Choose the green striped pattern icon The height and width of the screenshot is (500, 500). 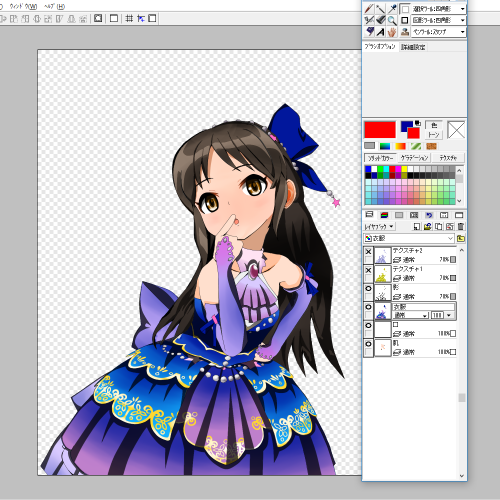tap(416, 146)
